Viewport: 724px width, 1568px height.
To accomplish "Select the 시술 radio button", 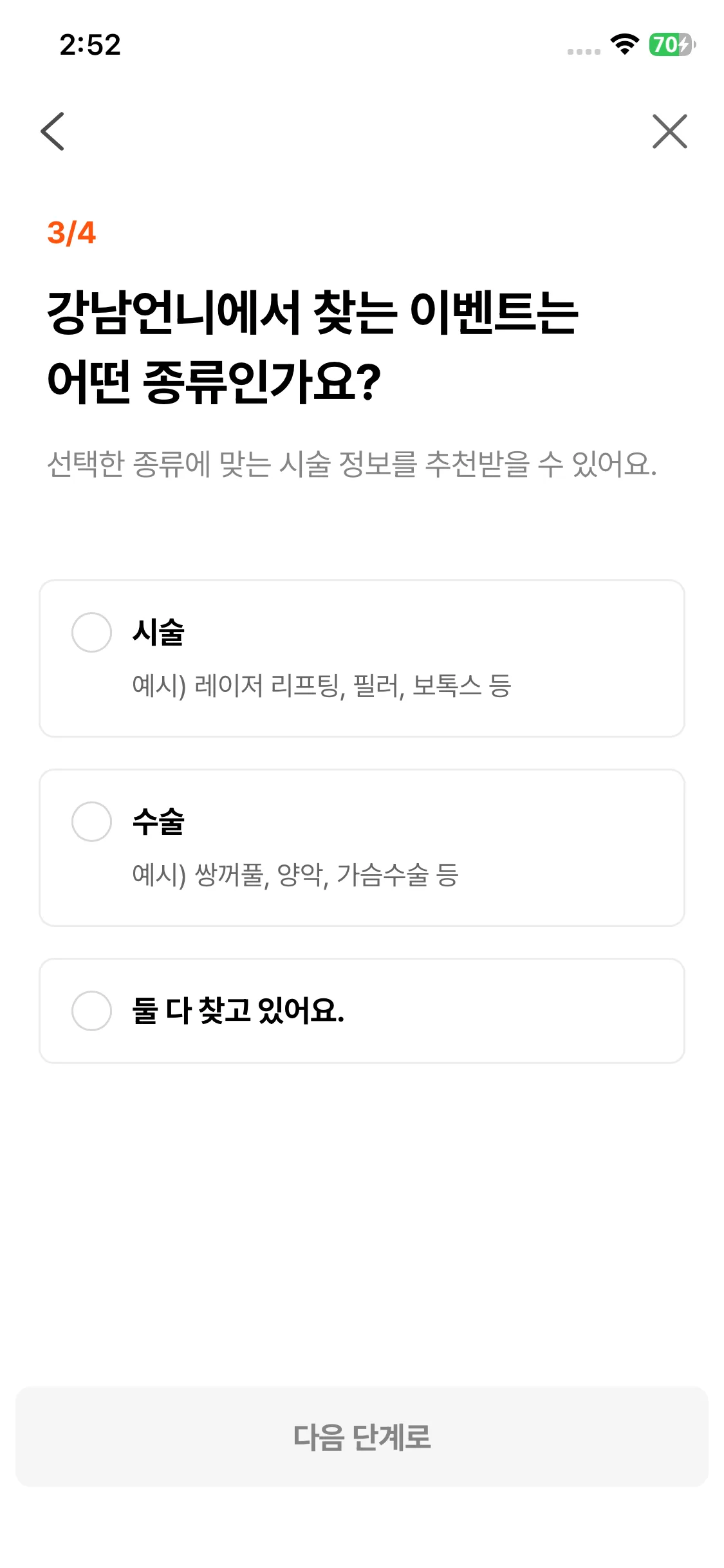I will (x=91, y=632).
